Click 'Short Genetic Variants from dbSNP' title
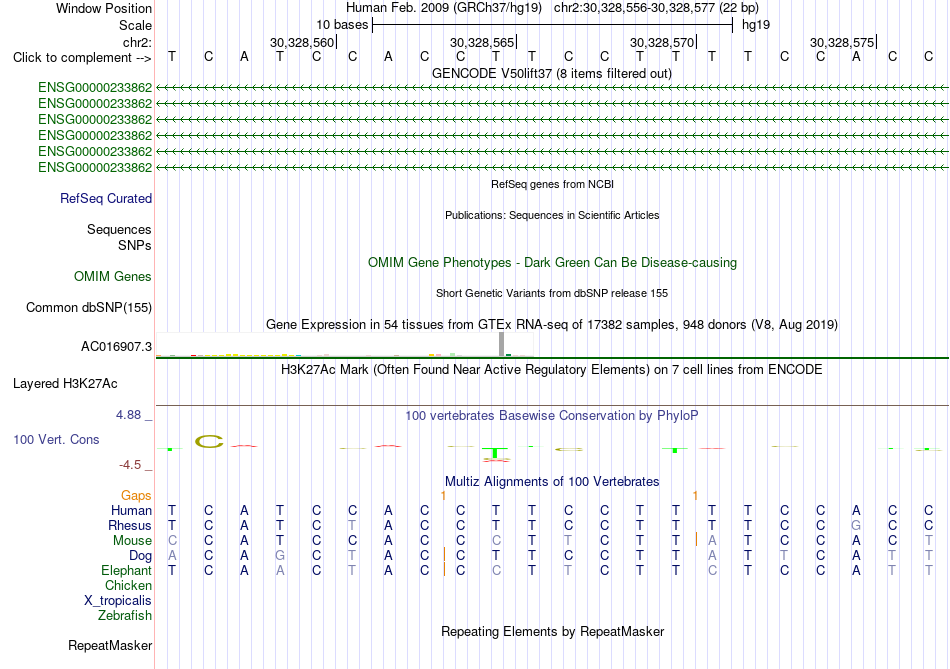The image size is (950, 669). pyautogui.click(x=551, y=293)
